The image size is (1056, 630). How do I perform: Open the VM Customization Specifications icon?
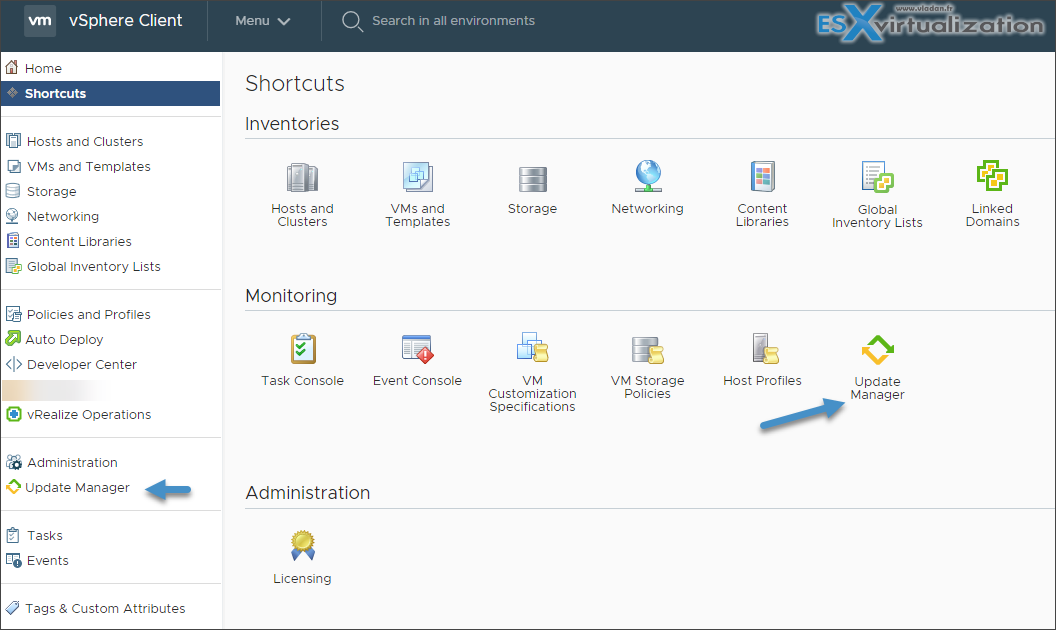[532, 349]
